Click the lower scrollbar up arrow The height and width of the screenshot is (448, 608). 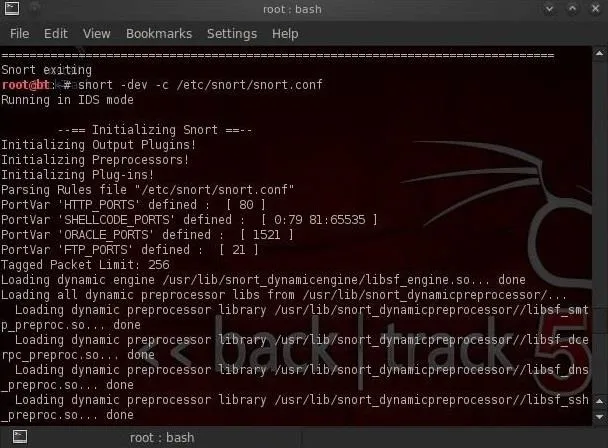pyautogui.click(x=599, y=401)
